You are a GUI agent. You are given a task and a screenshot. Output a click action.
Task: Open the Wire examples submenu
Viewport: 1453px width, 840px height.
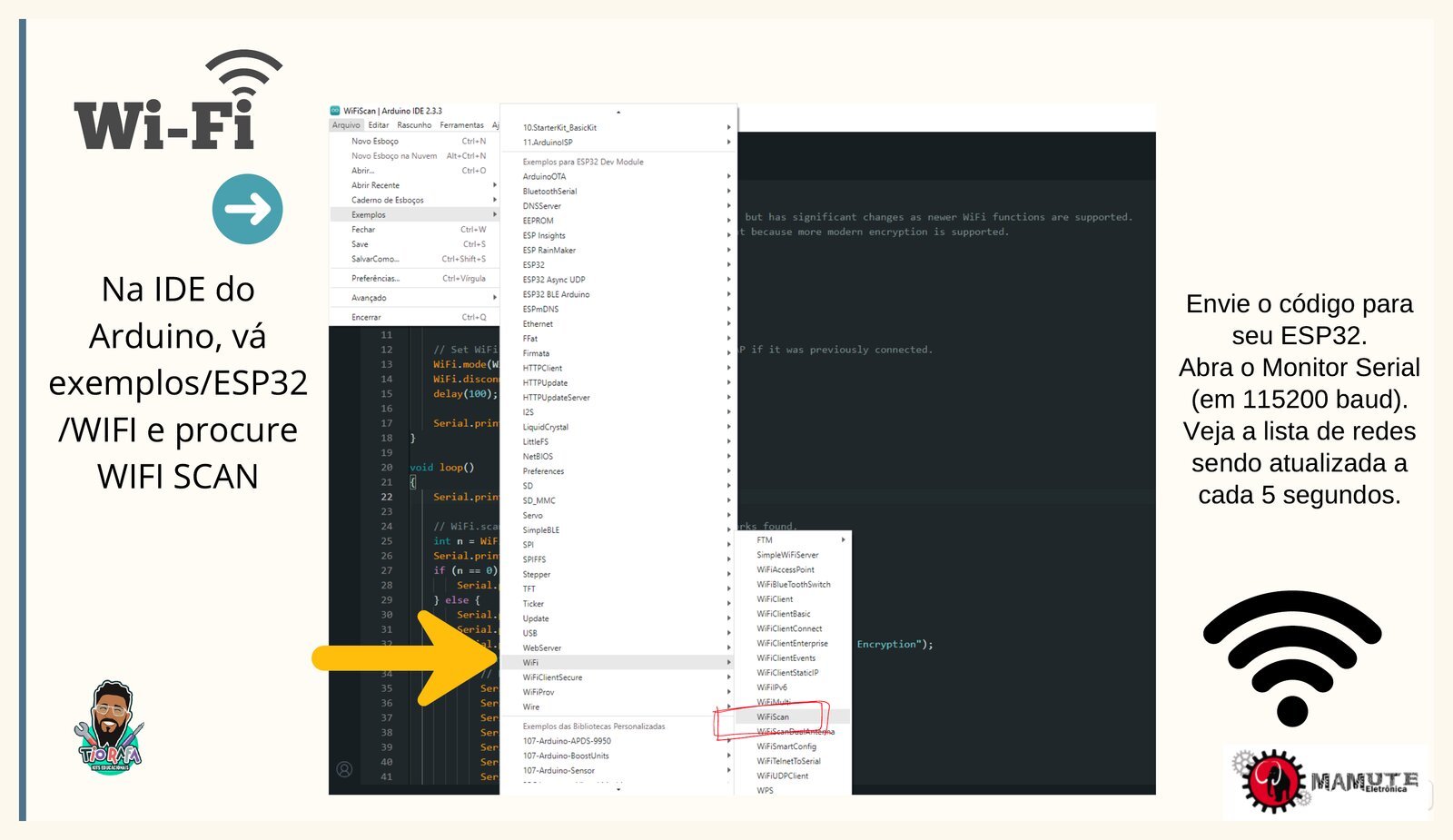pyautogui.click(x=618, y=707)
